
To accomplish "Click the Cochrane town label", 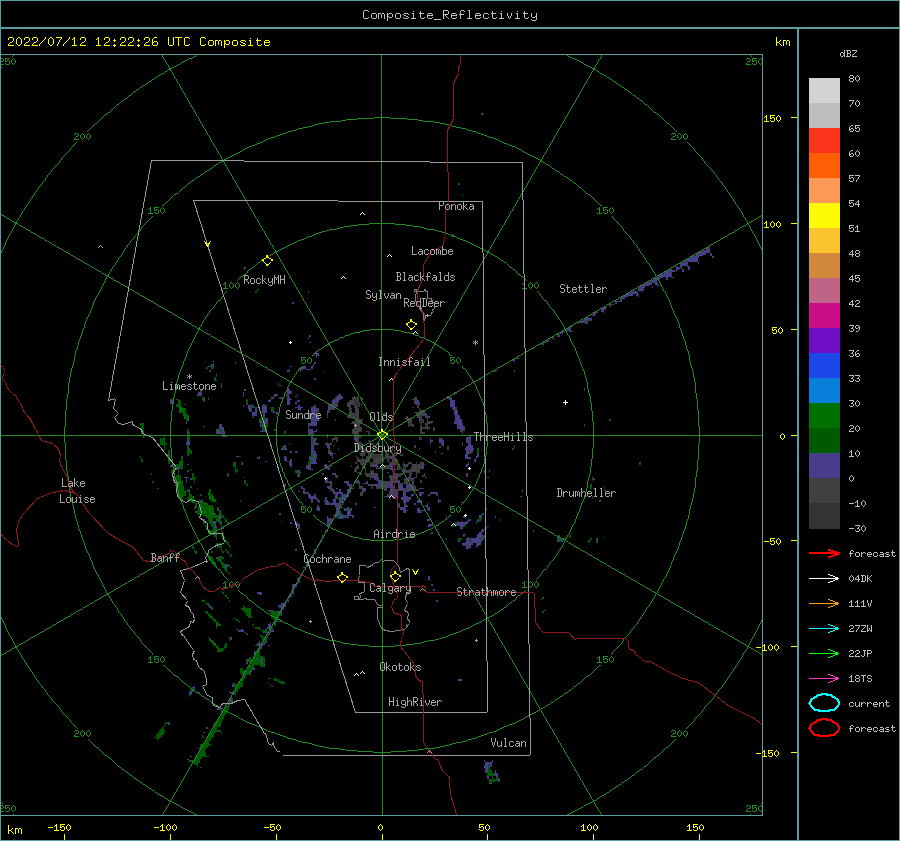I will (327, 559).
